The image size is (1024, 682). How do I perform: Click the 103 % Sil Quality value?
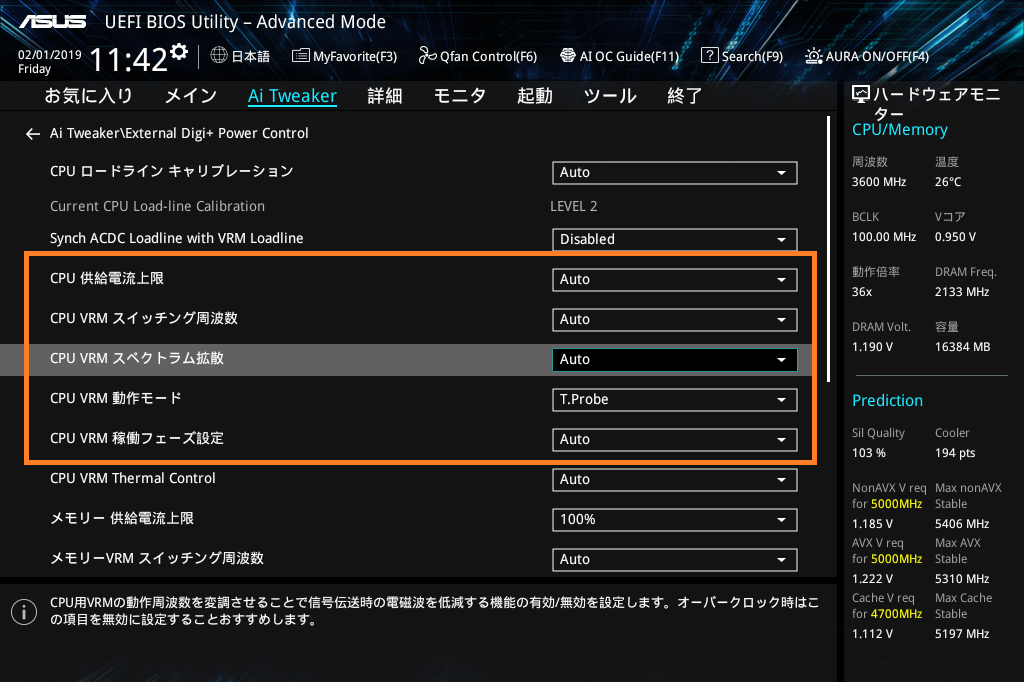pyautogui.click(x=868, y=453)
